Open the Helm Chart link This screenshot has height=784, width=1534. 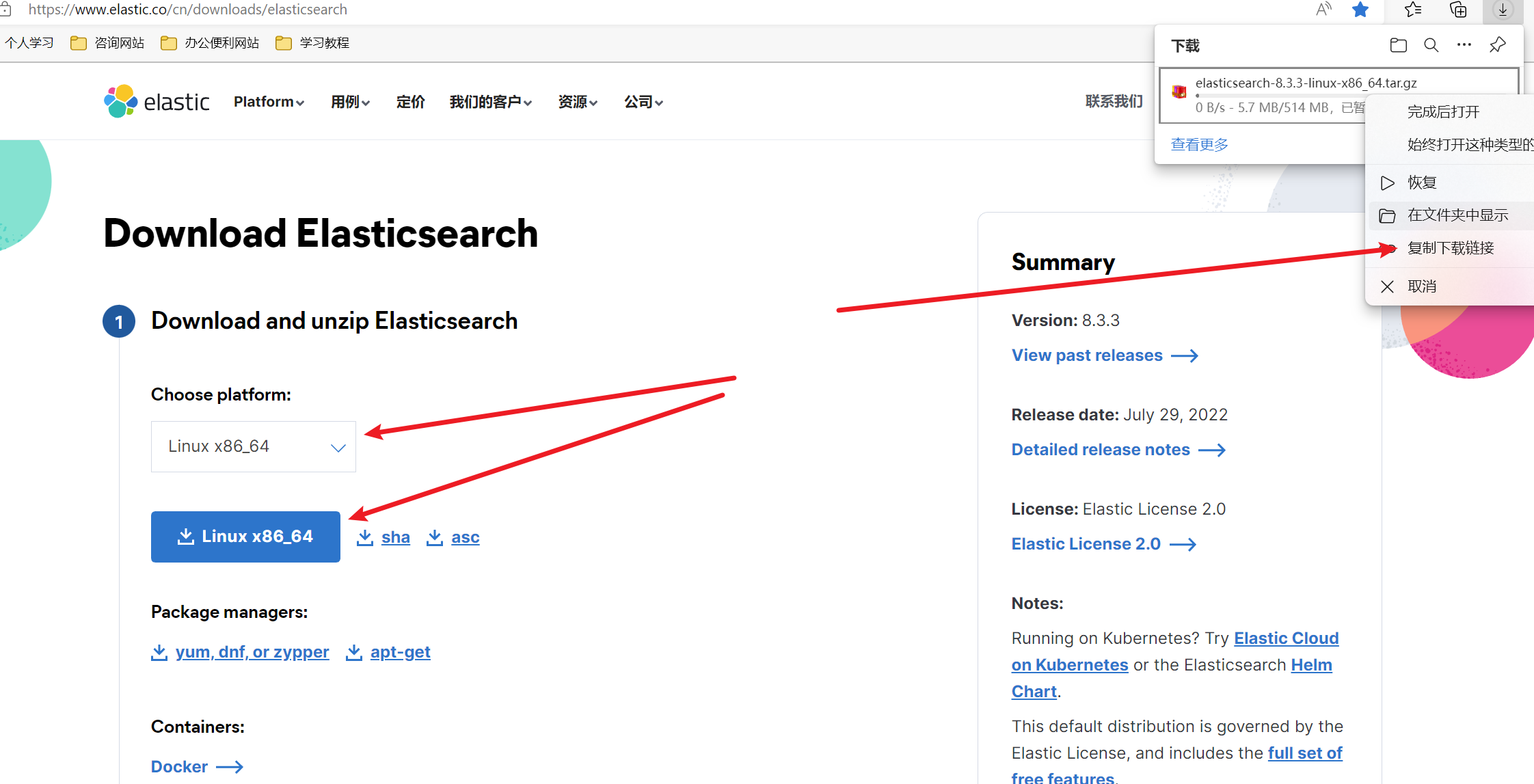point(1311,665)
